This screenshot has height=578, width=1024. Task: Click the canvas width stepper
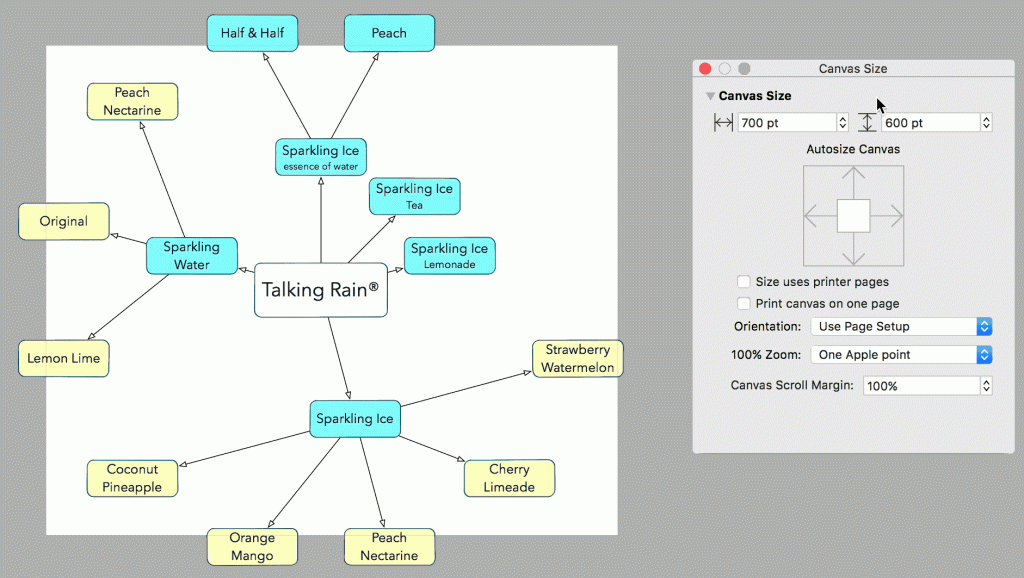pos(842,123)
